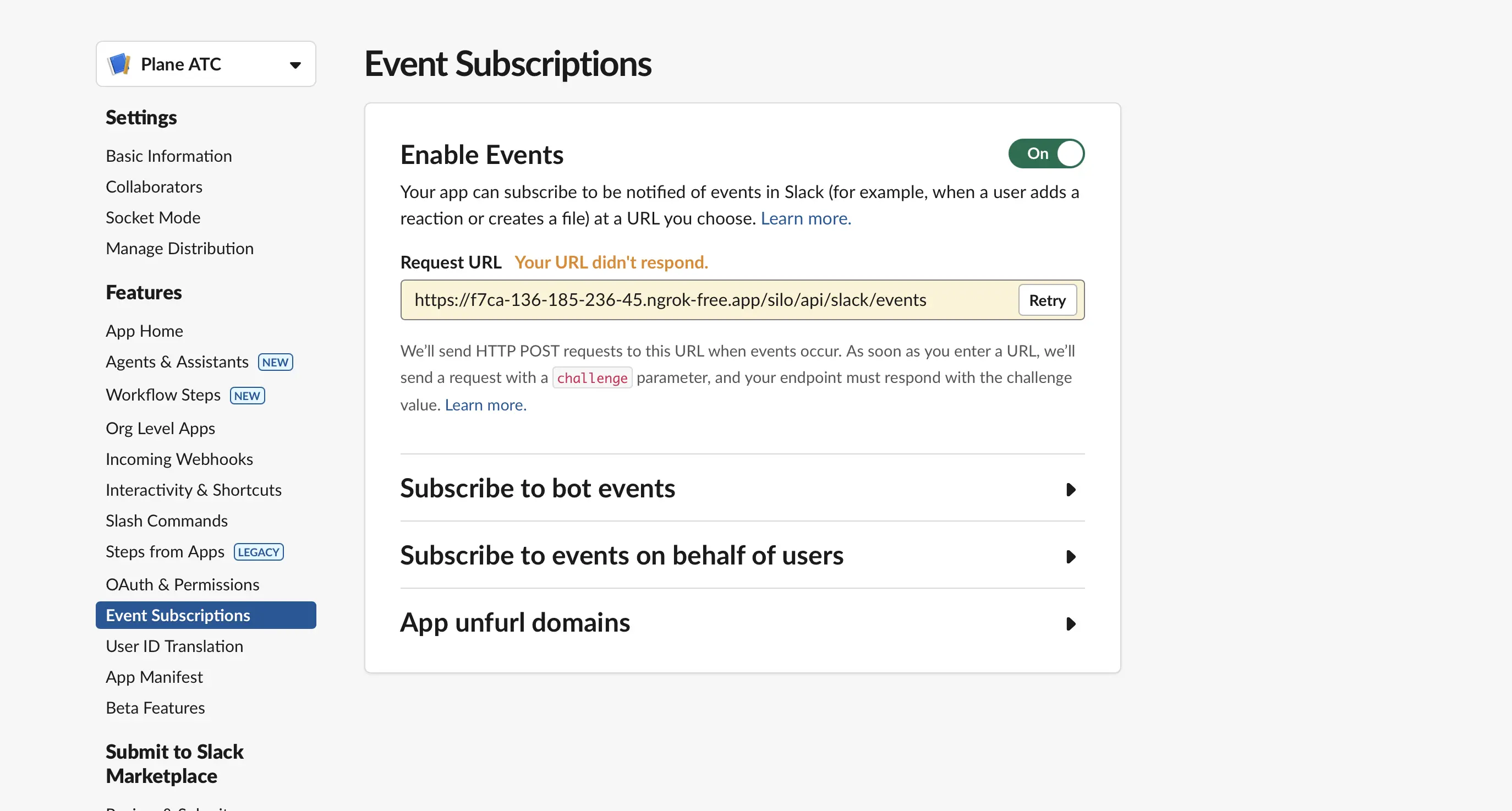
Task: Open Beta Features page
Action: click(x=155, y=707)
